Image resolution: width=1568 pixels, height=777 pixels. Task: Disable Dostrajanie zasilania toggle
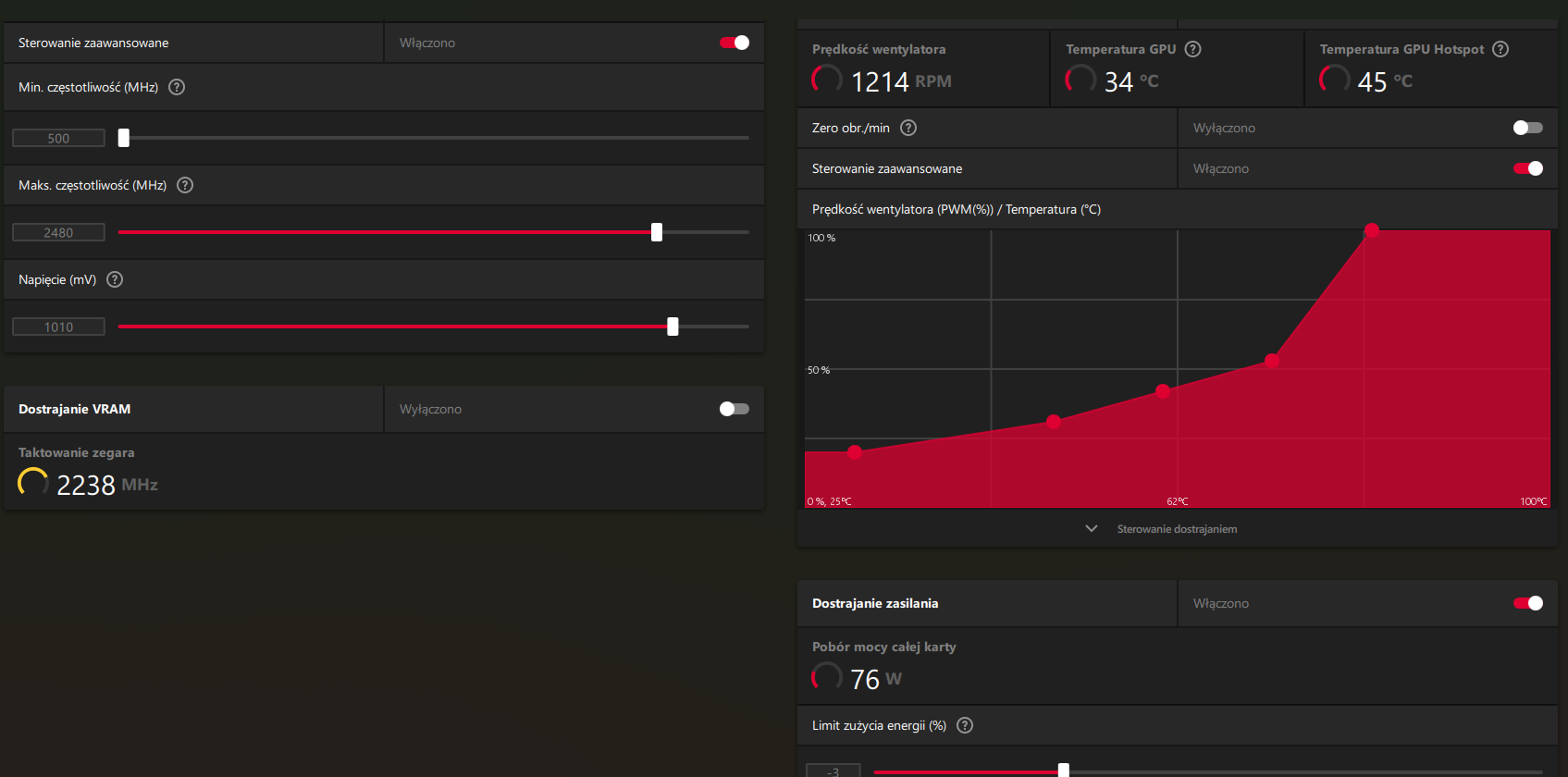coord(1528,603)
